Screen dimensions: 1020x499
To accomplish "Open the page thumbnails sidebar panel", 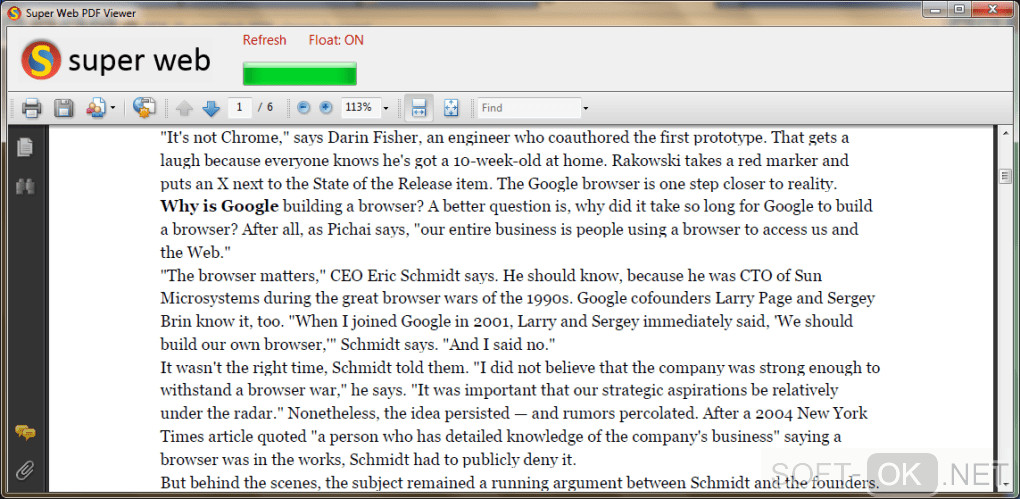I will [x=25, y=147].
